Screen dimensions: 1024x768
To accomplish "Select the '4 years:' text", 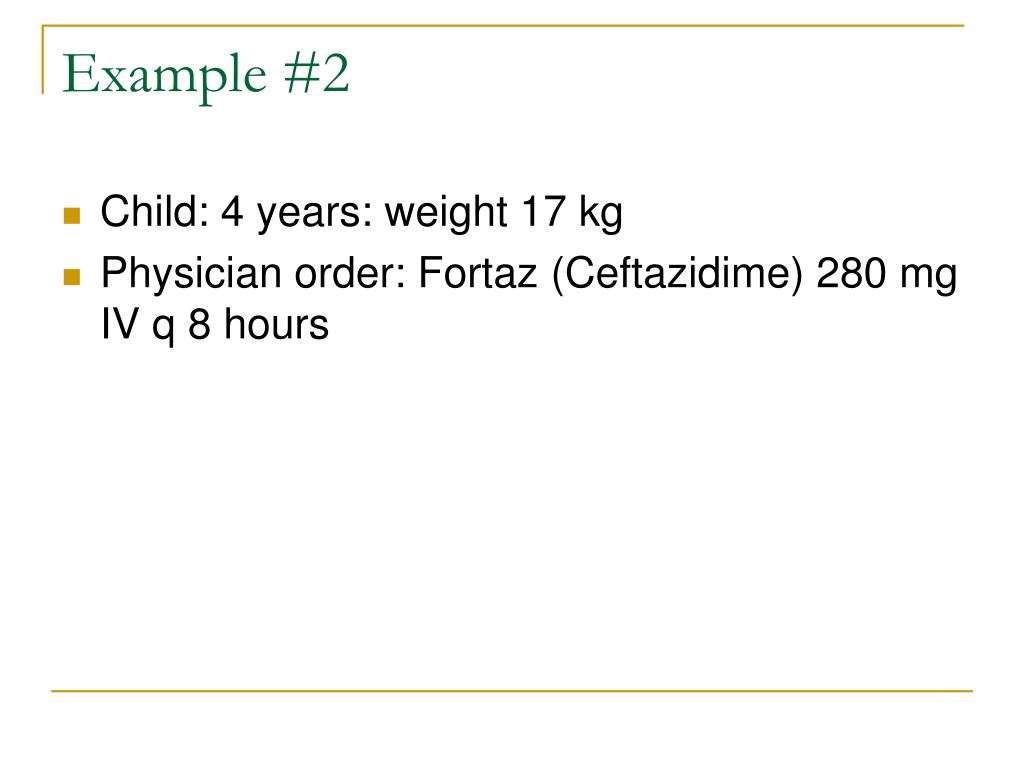I will 297,213.
